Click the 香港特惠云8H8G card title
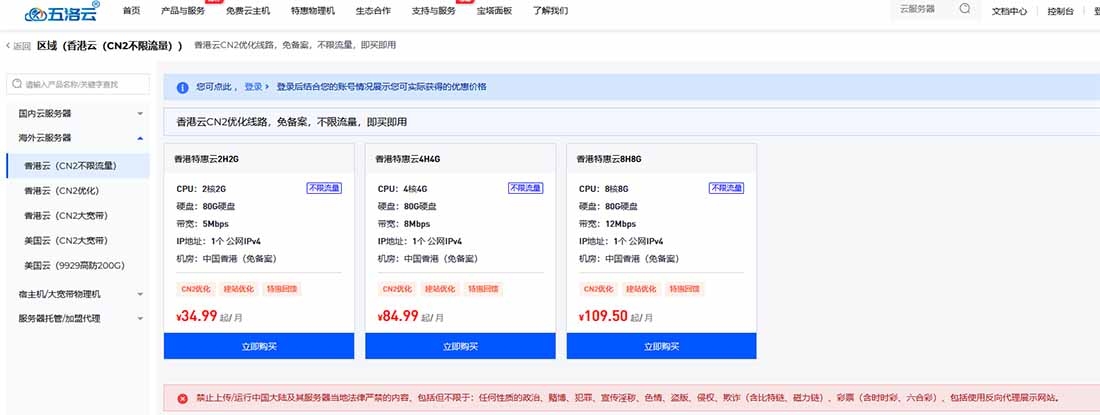Screen dimensions: 1100x415 [609, 159]
